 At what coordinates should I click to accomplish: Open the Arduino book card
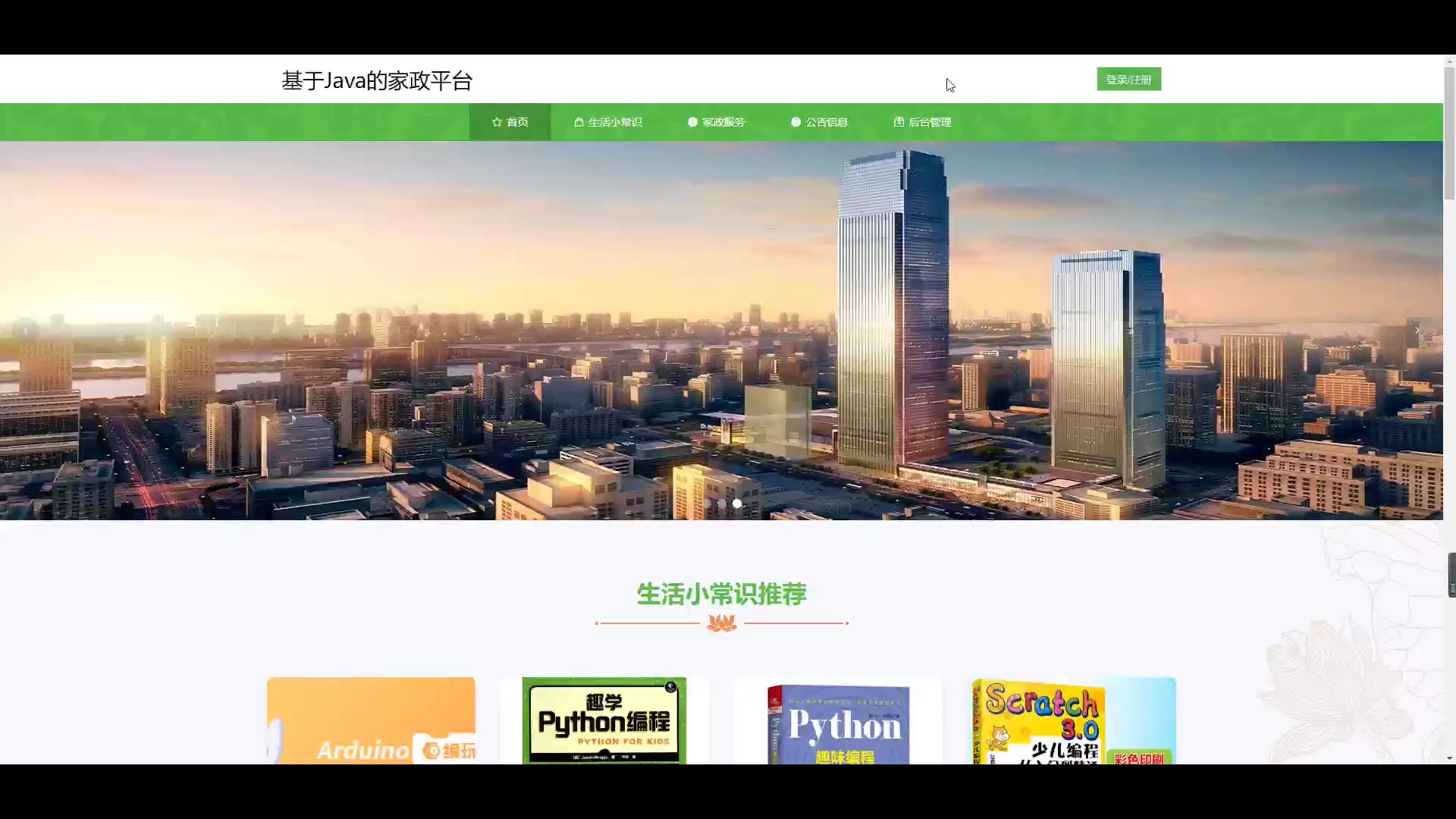click(x=371, y=720)
